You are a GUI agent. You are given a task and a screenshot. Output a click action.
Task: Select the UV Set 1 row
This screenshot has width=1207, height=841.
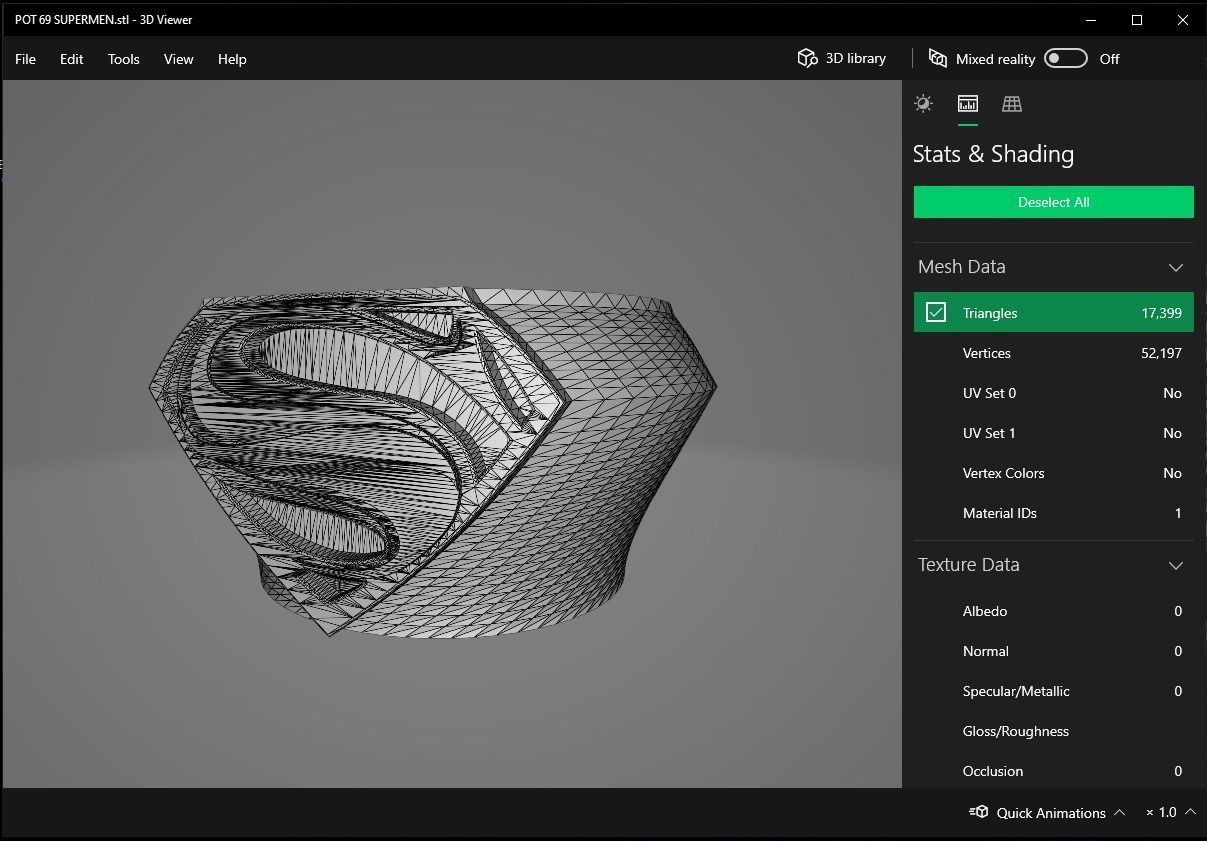coord(1053,433)
